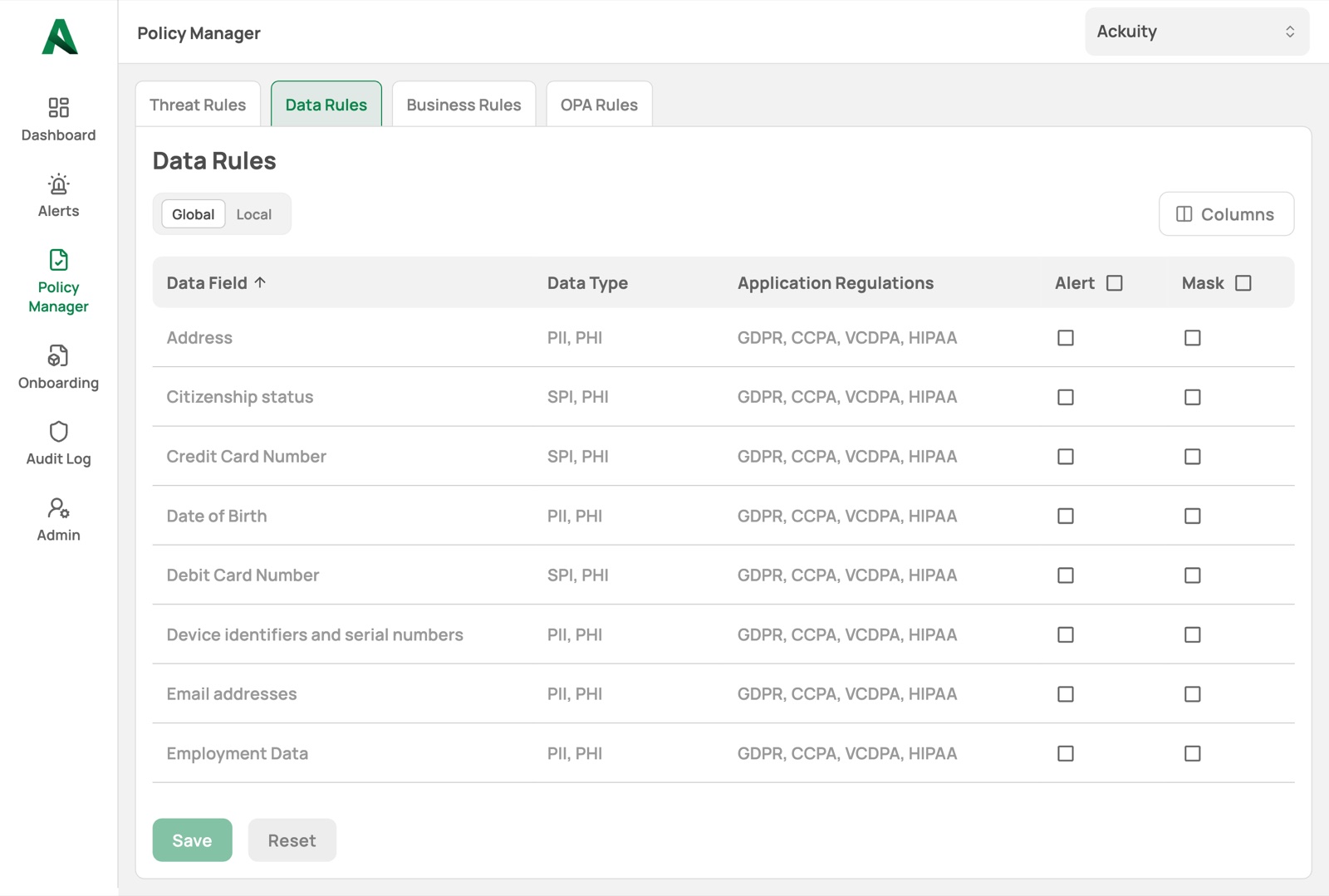
Task: Click the Data Type column header
Action: click(587, 283)
